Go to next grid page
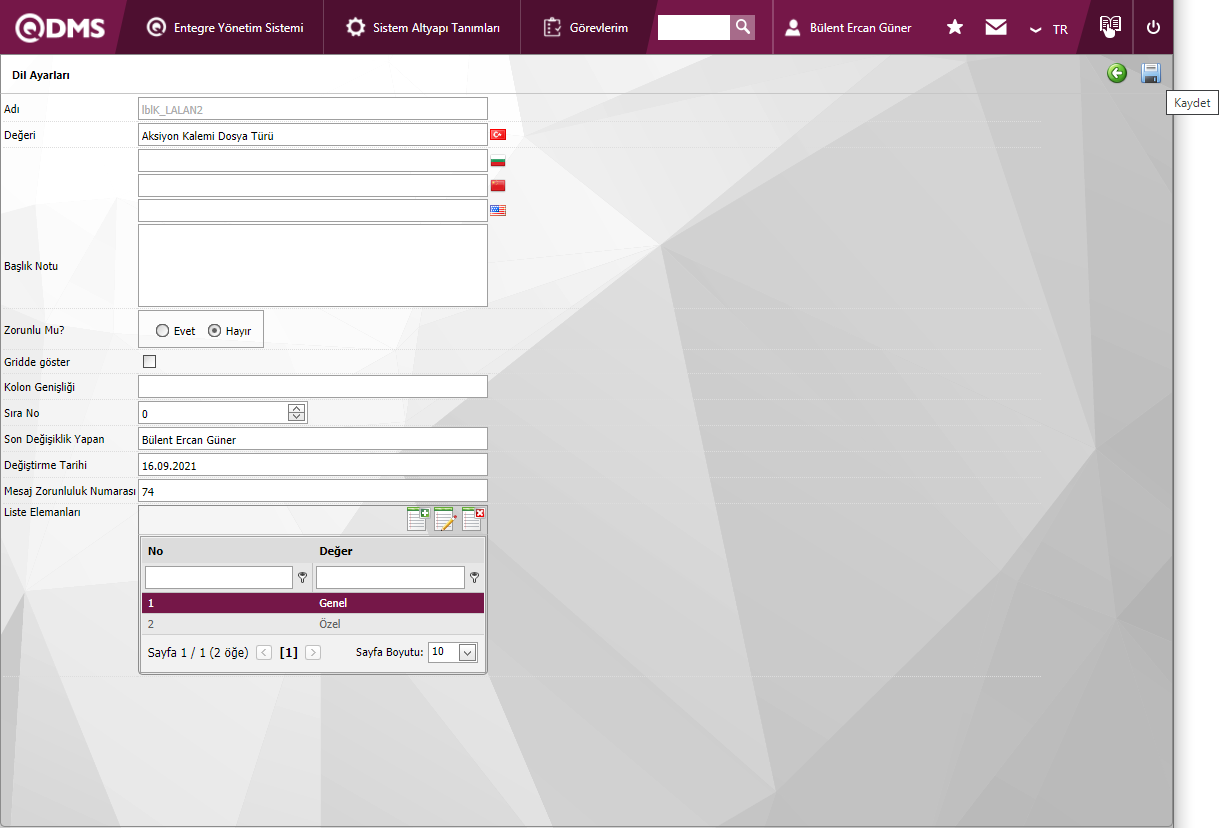 tap(313, 652)
